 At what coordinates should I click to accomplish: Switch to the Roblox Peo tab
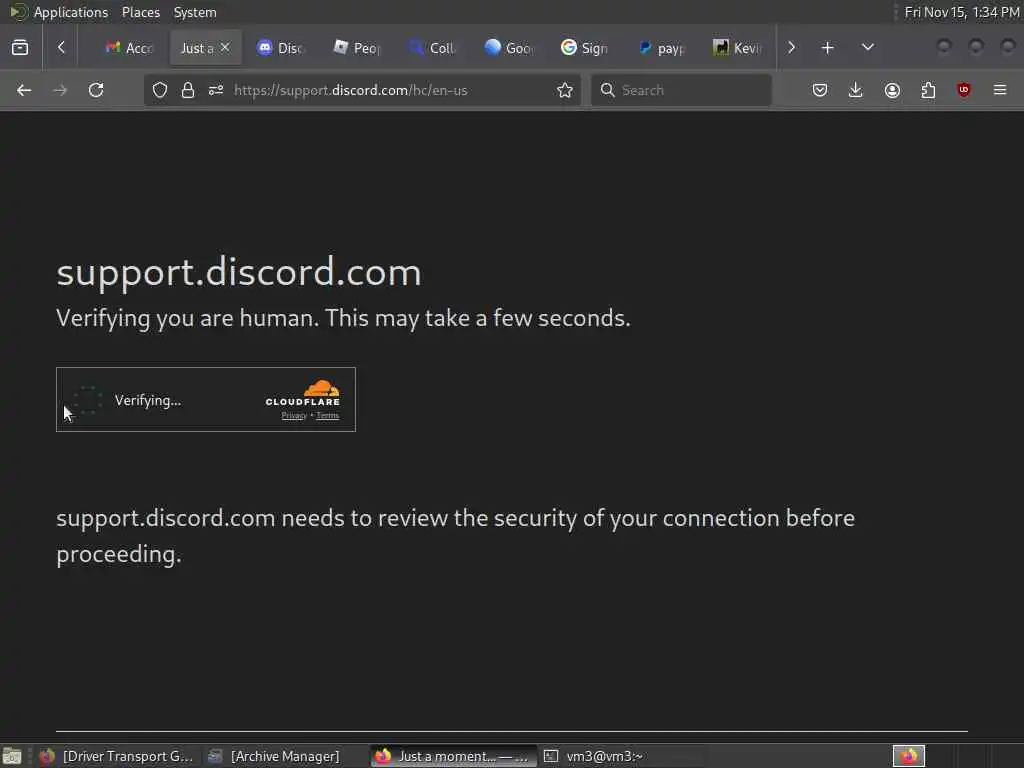357,48
